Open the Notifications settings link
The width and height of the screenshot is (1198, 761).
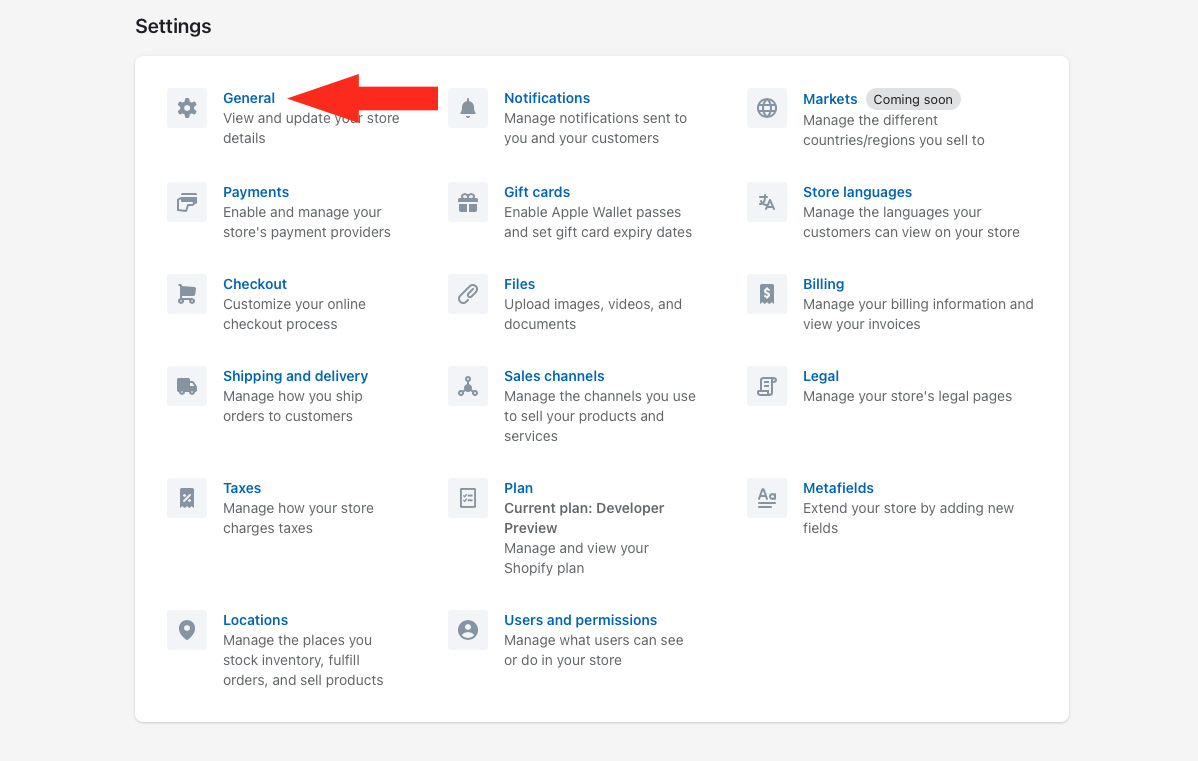coord(547,98)
